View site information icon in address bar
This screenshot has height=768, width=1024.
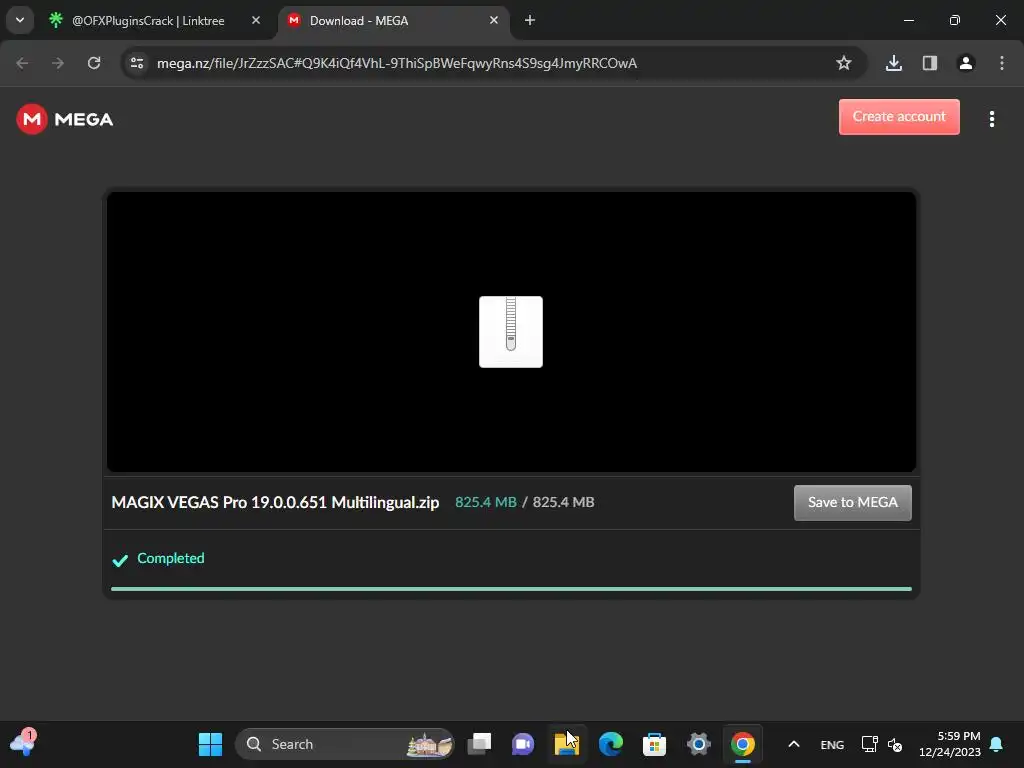click(x=137, y=63)
